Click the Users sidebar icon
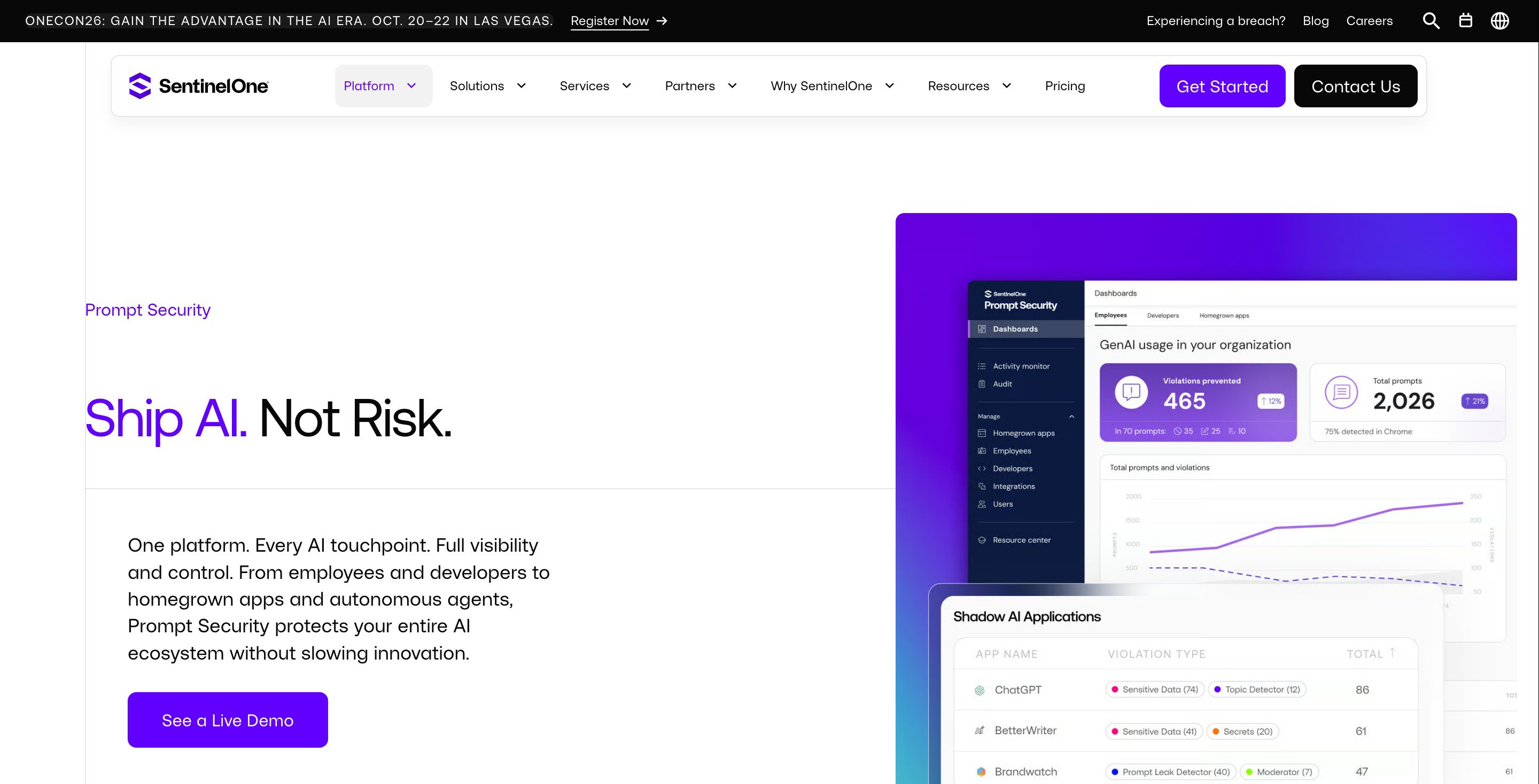 click(x=982, y=504)
